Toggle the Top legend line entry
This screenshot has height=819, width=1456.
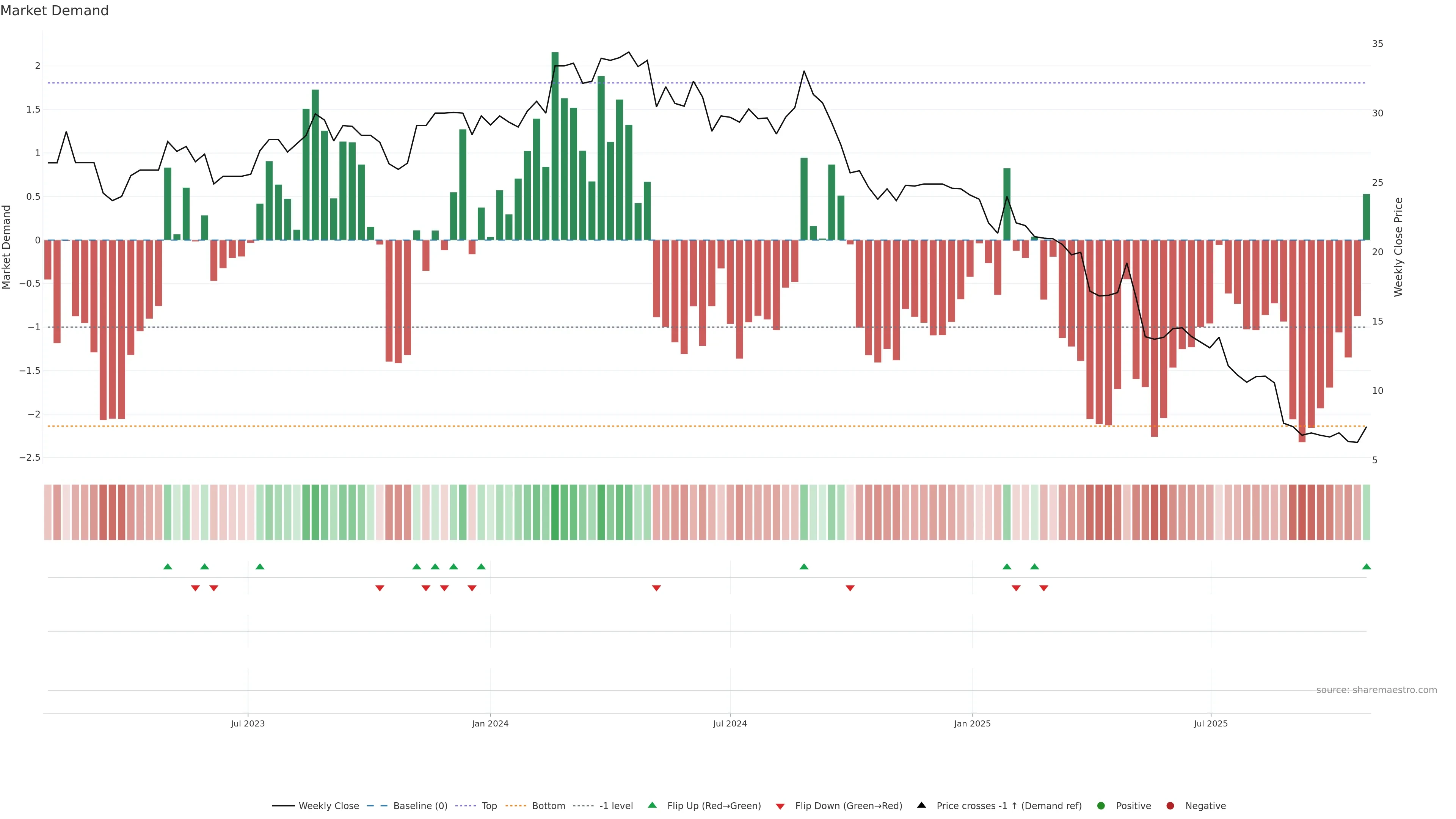[489, 805]
